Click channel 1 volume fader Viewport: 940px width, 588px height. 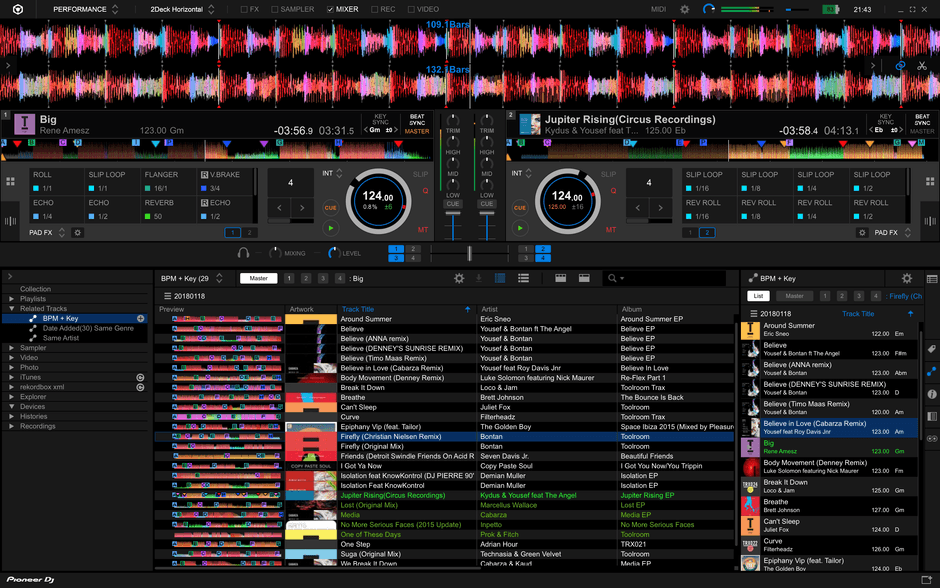(453, 215)
